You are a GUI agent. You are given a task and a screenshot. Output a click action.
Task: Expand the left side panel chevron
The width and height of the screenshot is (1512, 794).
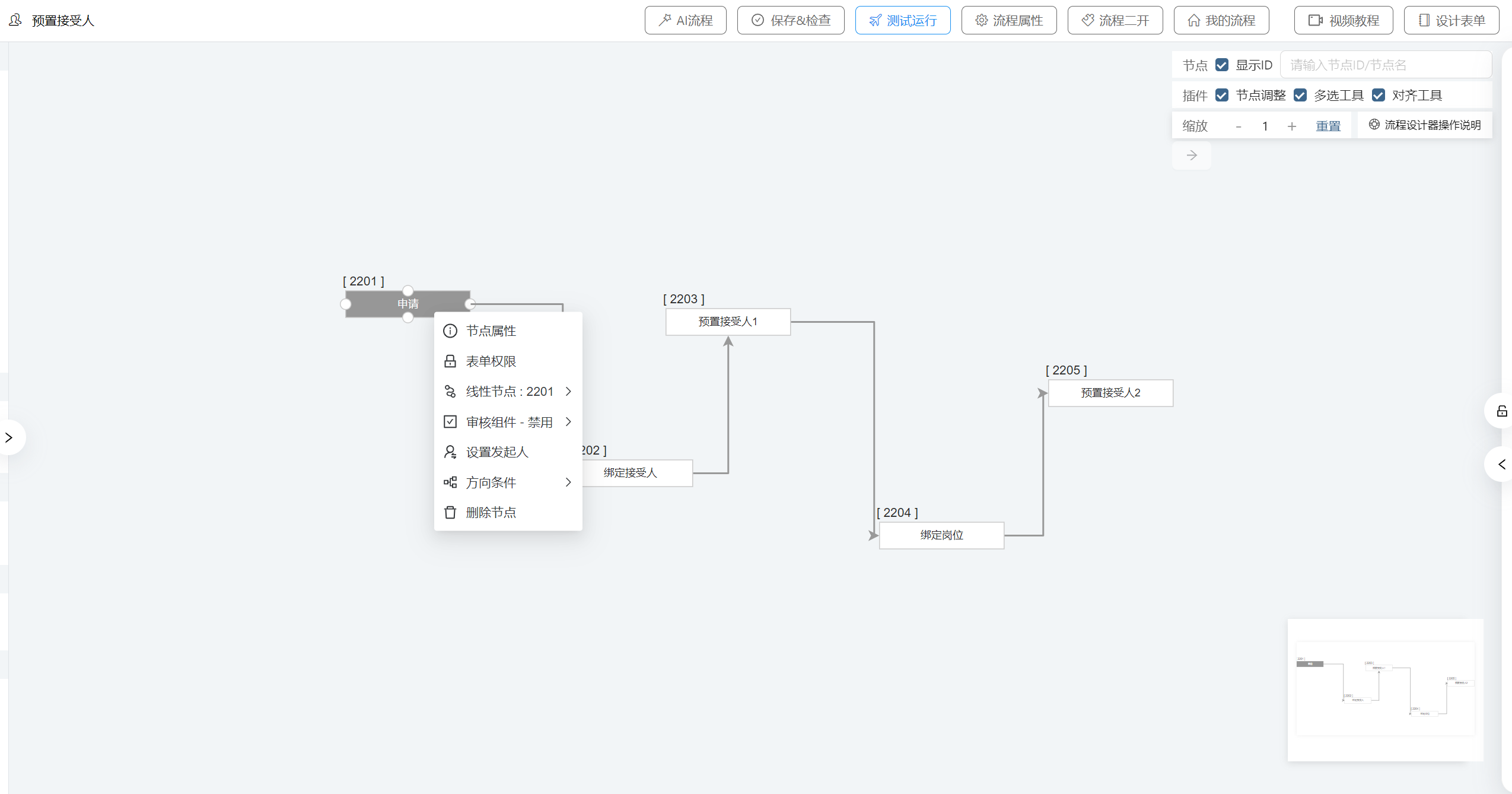(9, 437)
